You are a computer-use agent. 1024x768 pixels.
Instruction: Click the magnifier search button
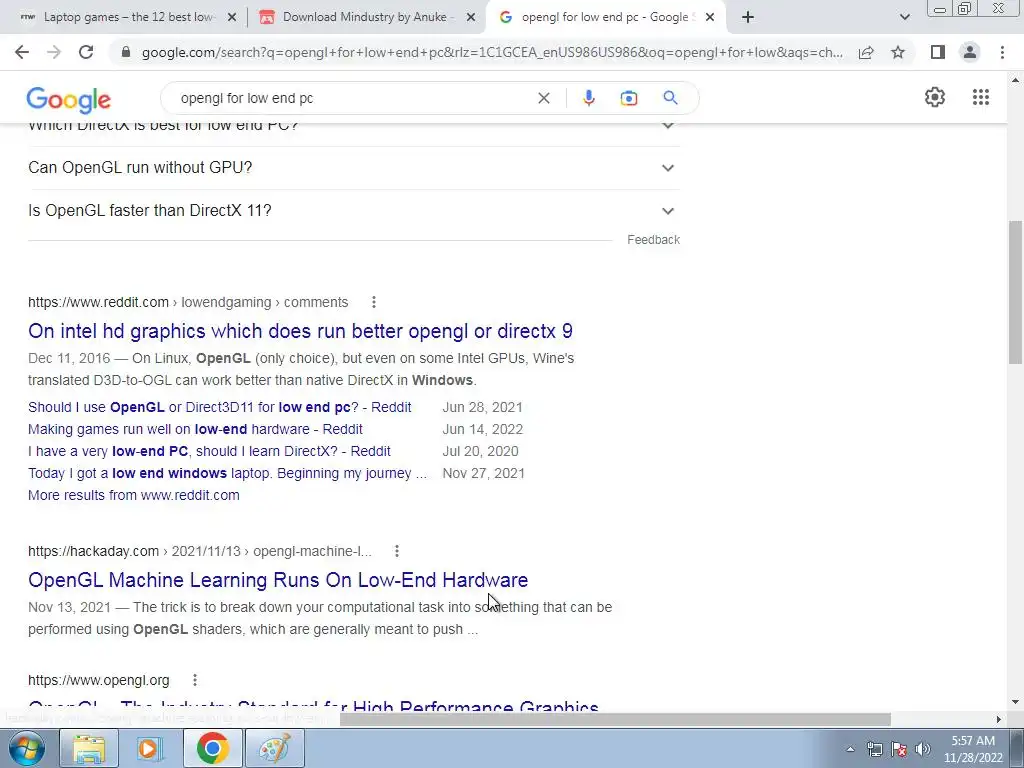pos(670,98)
